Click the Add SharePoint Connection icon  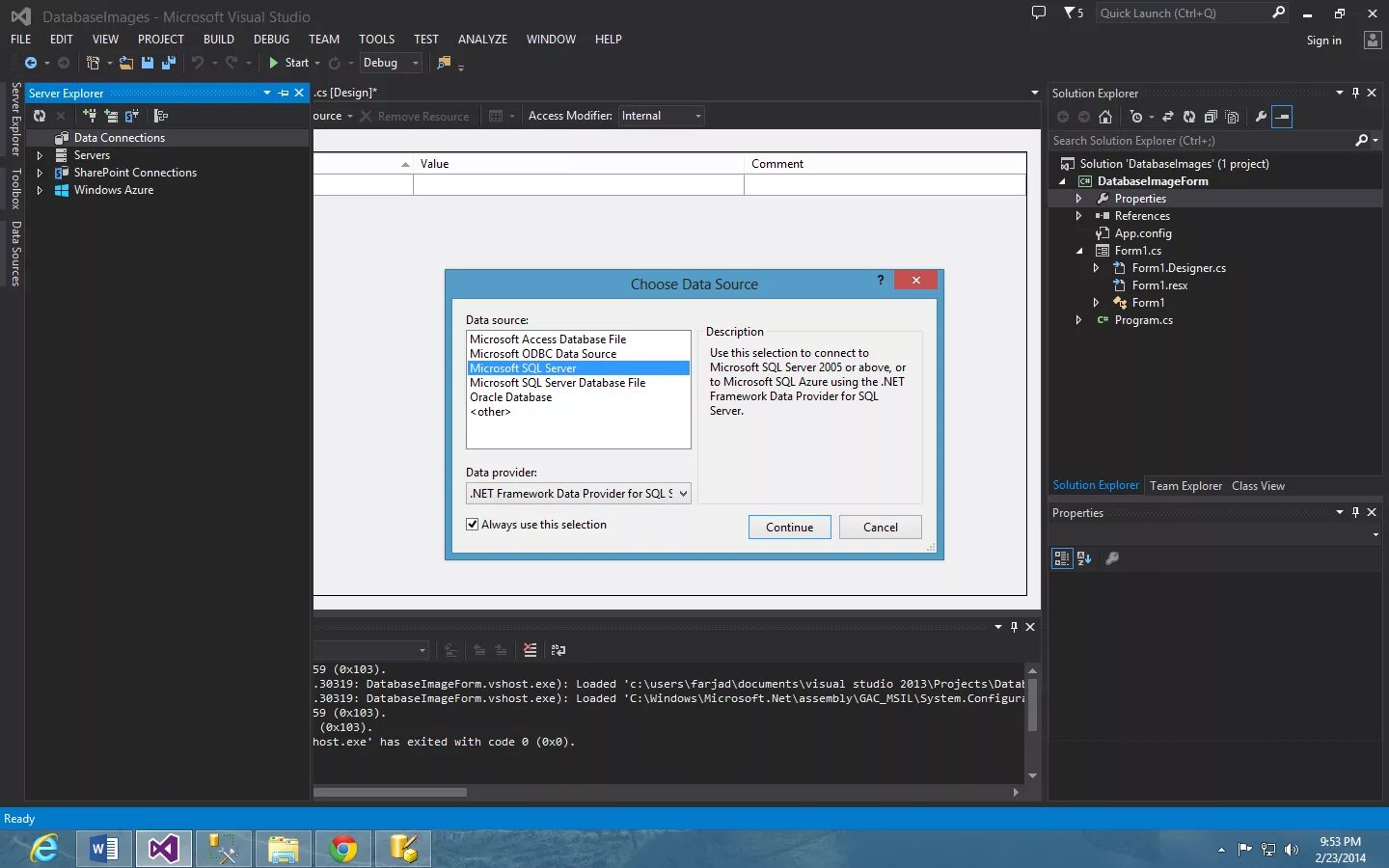point(132,116)
